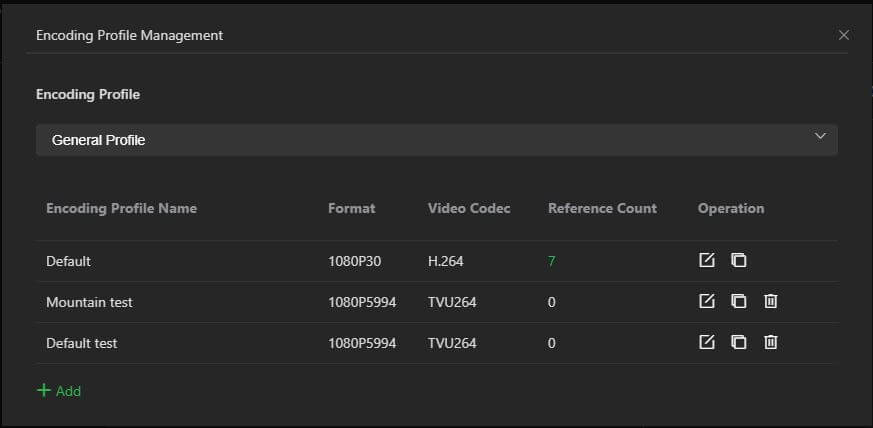Select the Default test row name
This screenshot has width=873, height=428.
81,343
